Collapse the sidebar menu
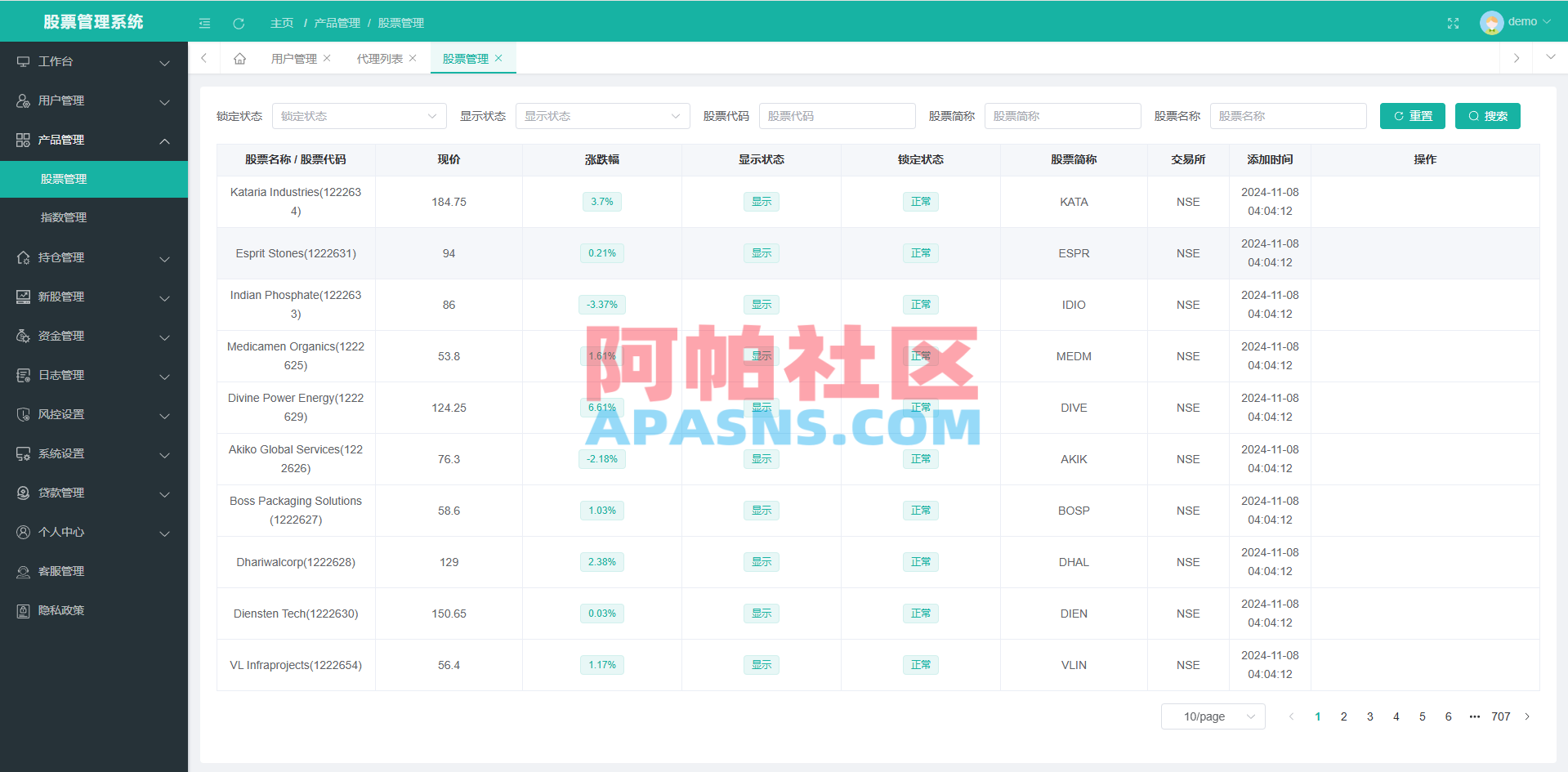Screen dimensions: 1568x772 pos(204,23)
